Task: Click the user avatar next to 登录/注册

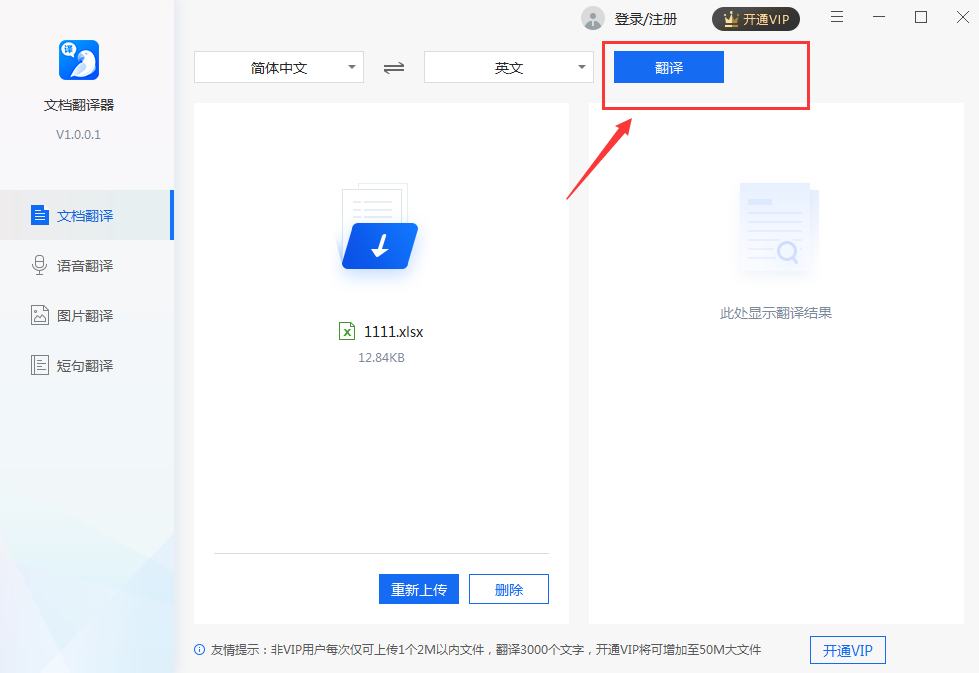Action: [592, 18]
